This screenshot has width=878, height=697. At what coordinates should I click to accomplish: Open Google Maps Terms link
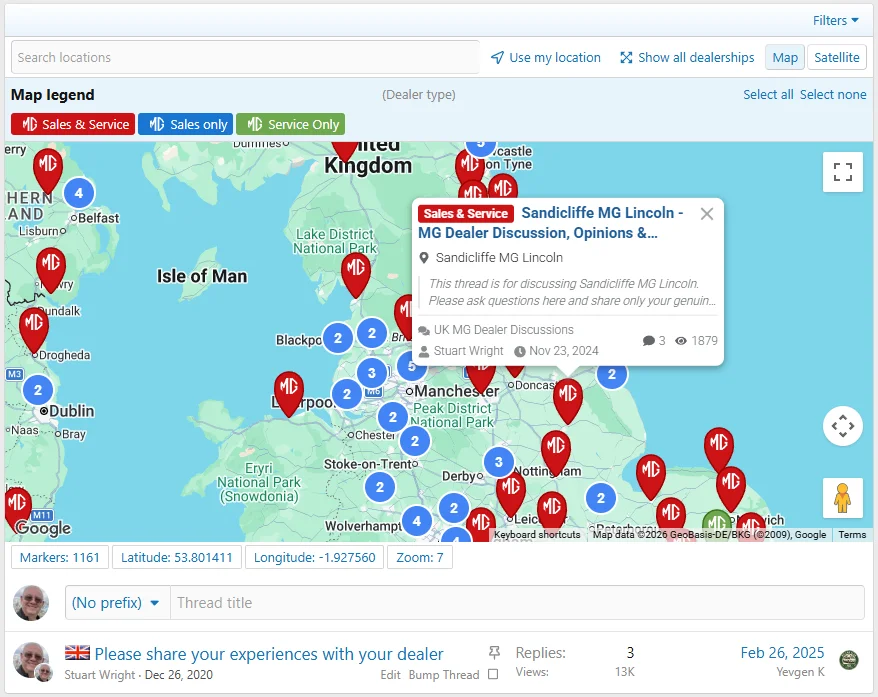852,535
